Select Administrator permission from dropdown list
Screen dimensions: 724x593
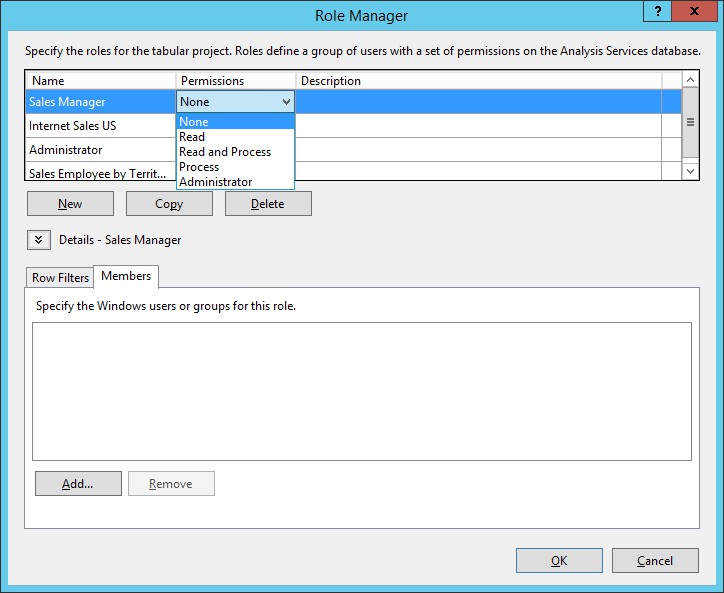click(216, 182)
